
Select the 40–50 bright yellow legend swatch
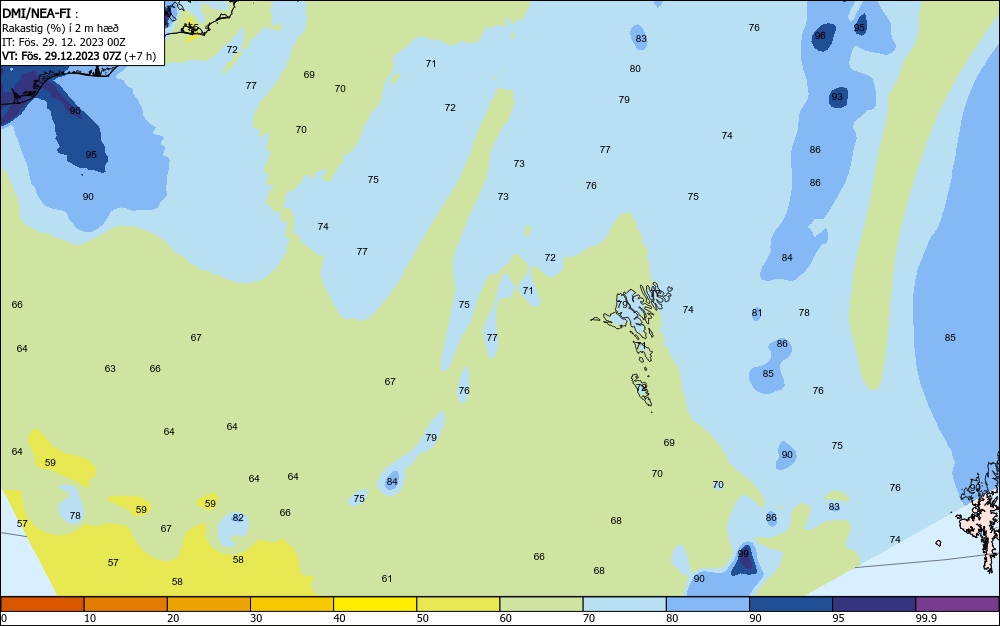coord(375,604)
